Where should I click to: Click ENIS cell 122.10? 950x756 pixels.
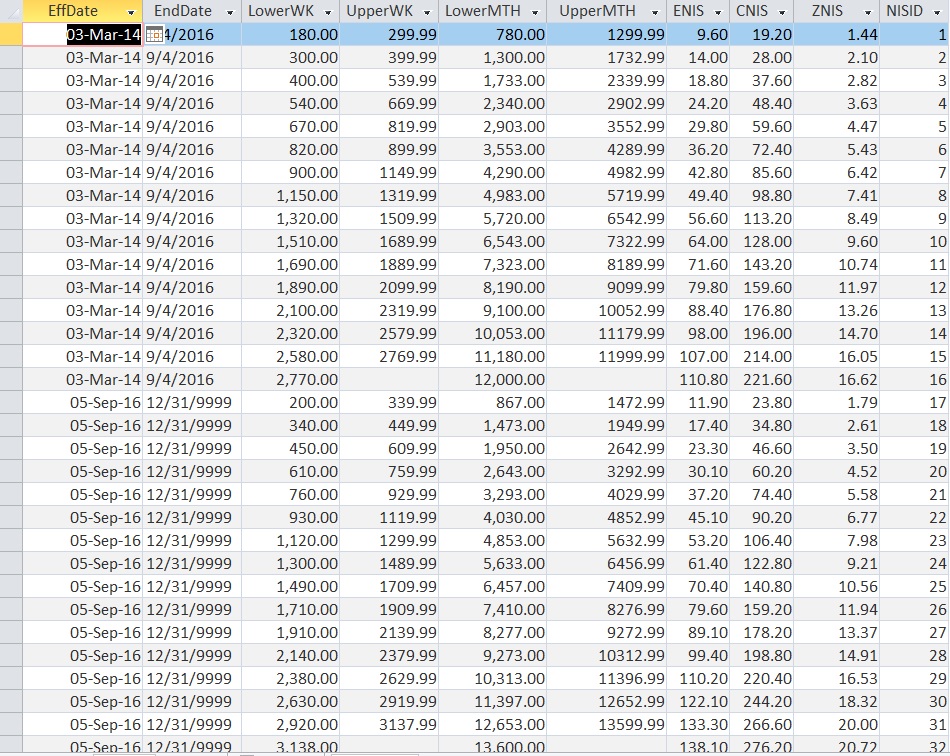tap(699, 702)
